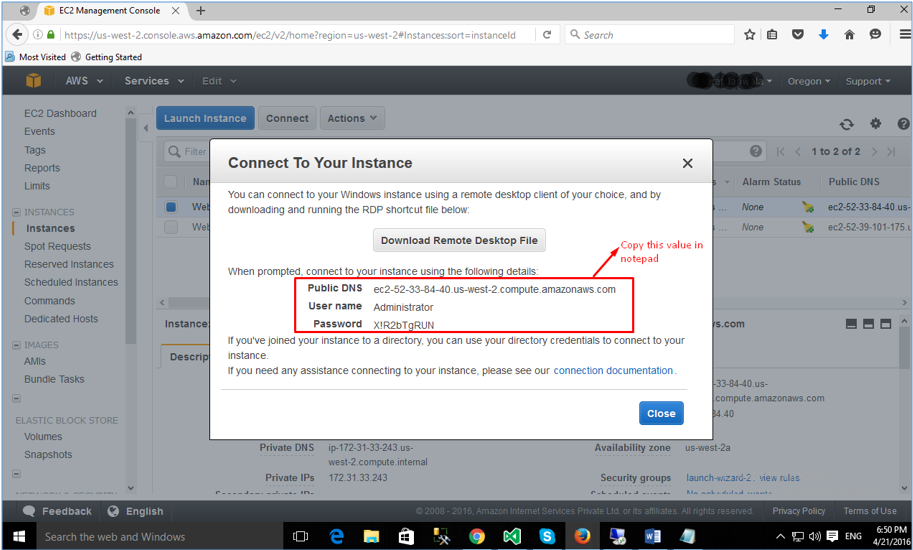Viewport: 913px width, 550px height.
Task: Collapse the ELASTIC BLOCK STORE section
Action: 16,399
